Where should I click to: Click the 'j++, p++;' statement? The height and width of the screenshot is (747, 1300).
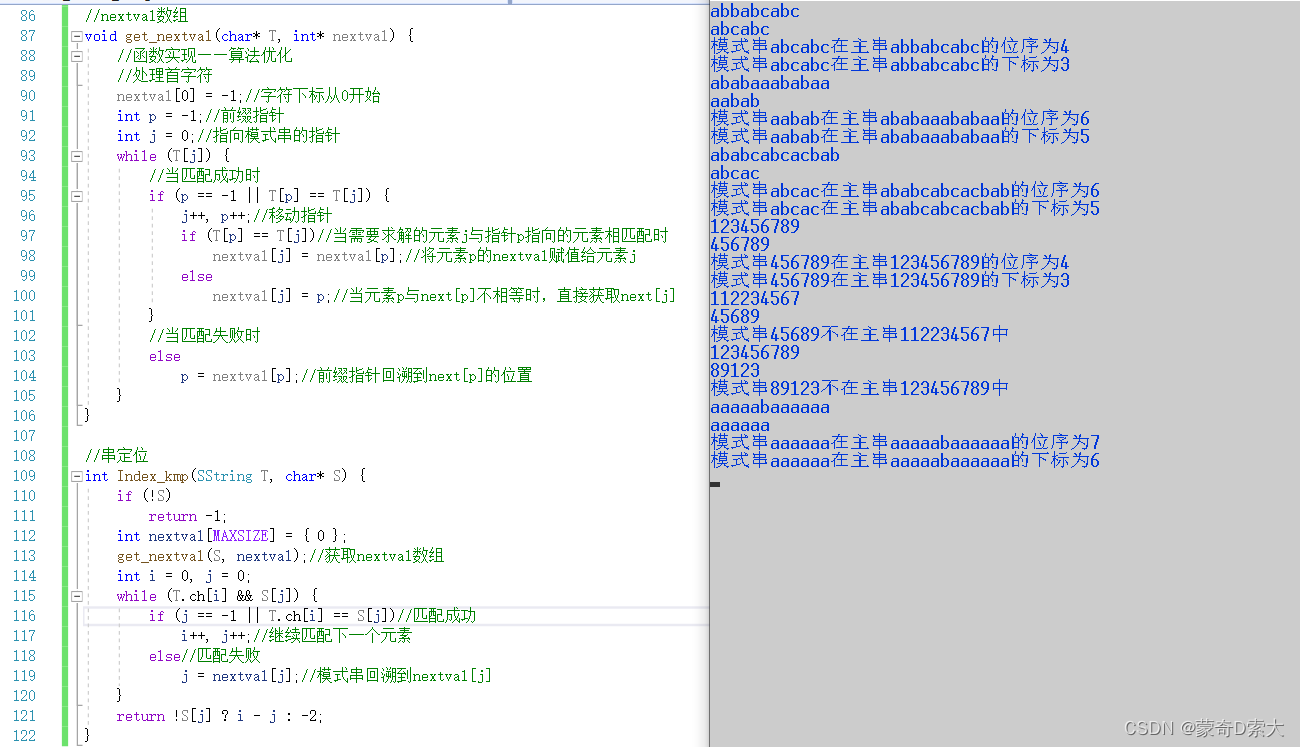(x=217, y=216)
